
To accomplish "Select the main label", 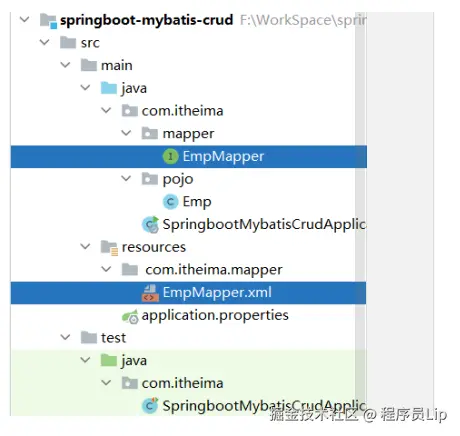I will tap(117, 65).
